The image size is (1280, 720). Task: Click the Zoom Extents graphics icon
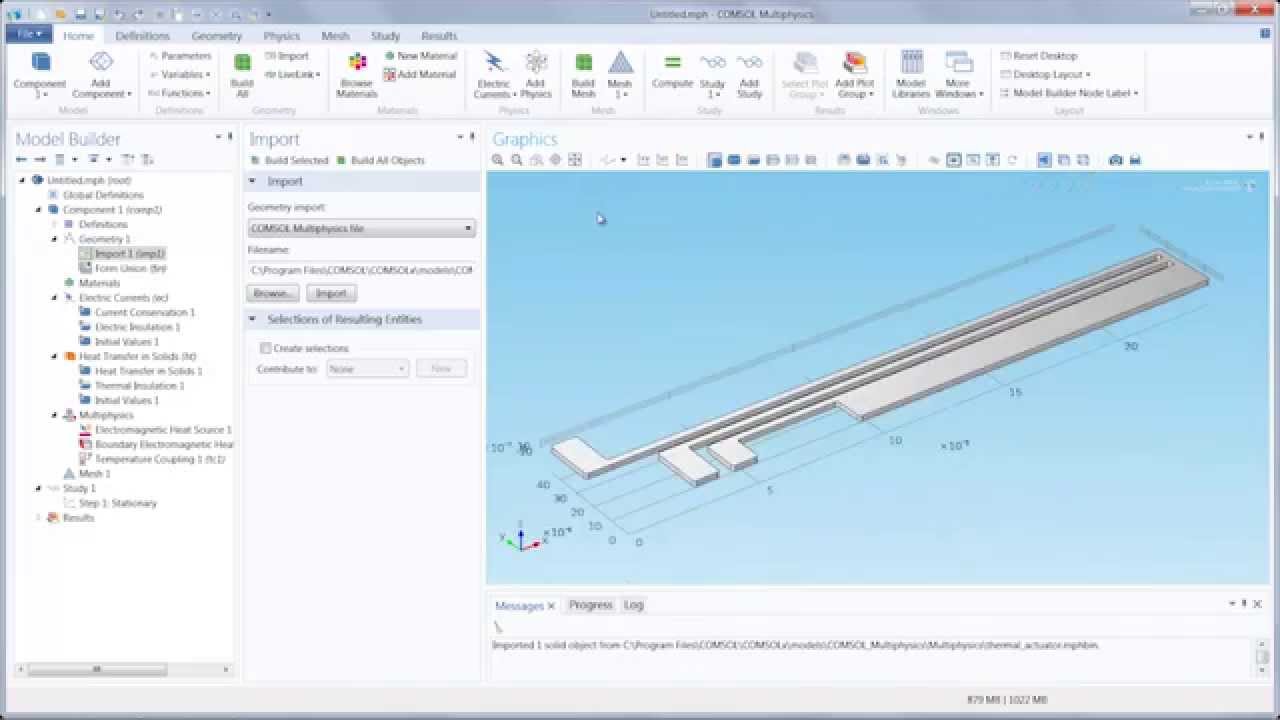click(575, 160)
